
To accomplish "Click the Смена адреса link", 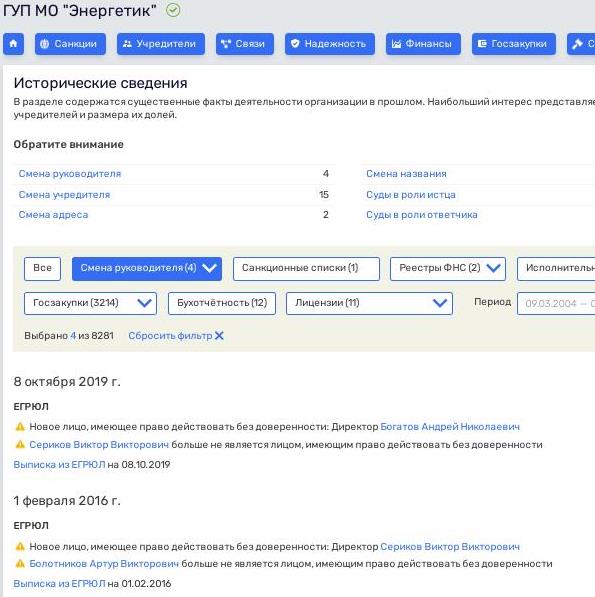I will (53, 215).
